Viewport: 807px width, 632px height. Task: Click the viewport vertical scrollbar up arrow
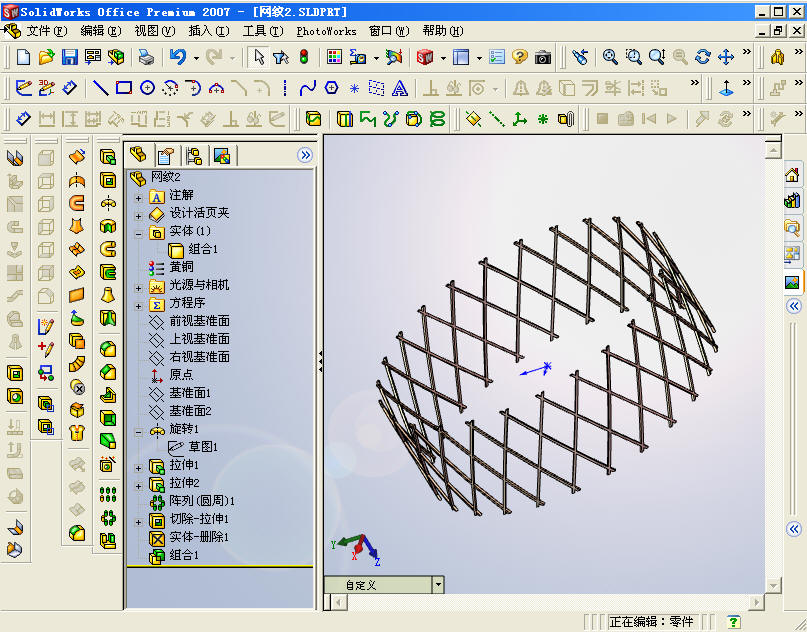tap(774, 150)
